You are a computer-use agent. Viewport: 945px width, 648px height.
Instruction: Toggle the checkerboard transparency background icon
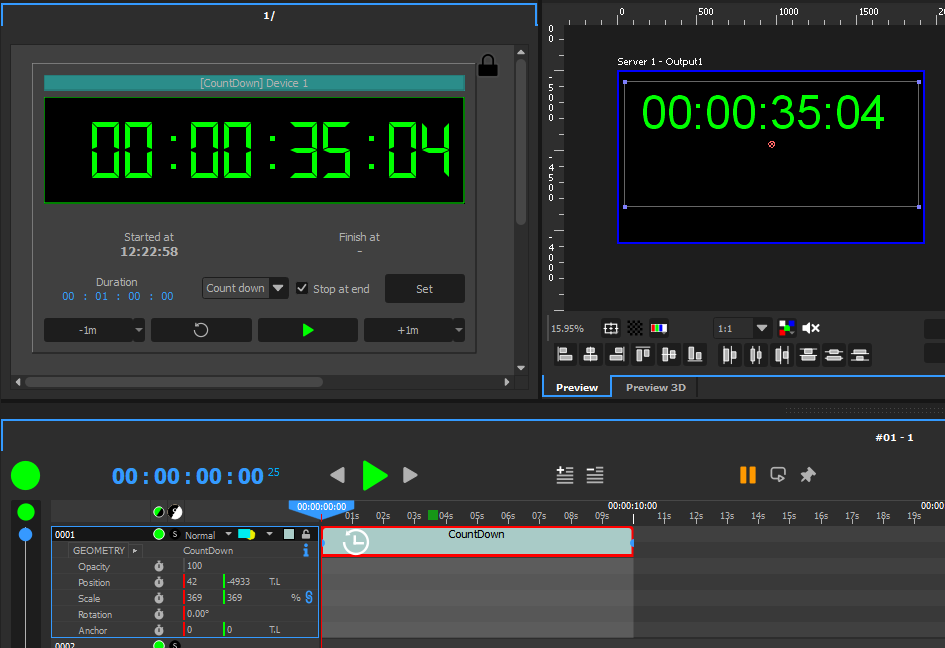pyautogui.click(x=635, y=329)
